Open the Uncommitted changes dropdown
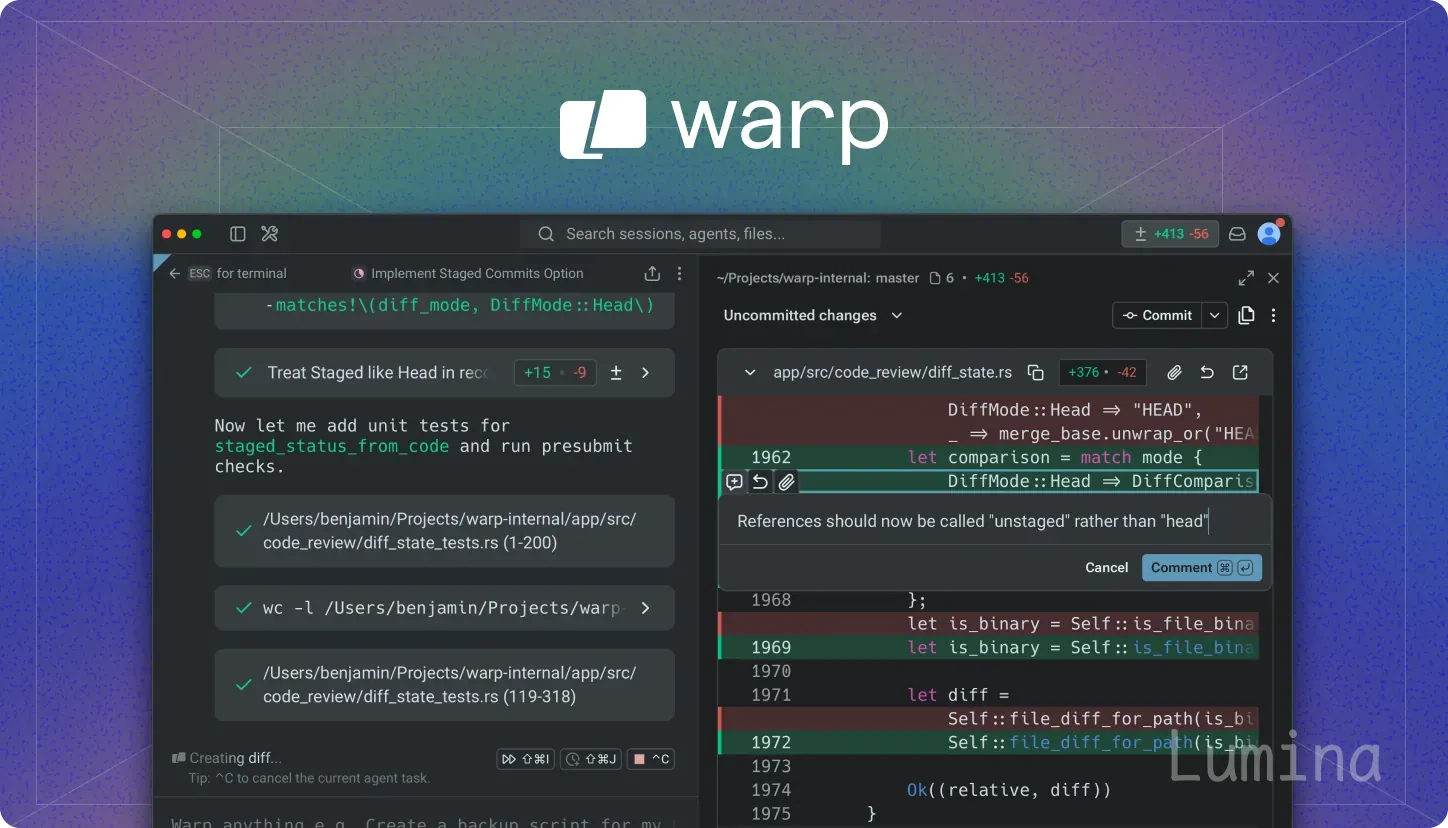The width and height of the screenshot is (1448, 828). coord(813,315)
